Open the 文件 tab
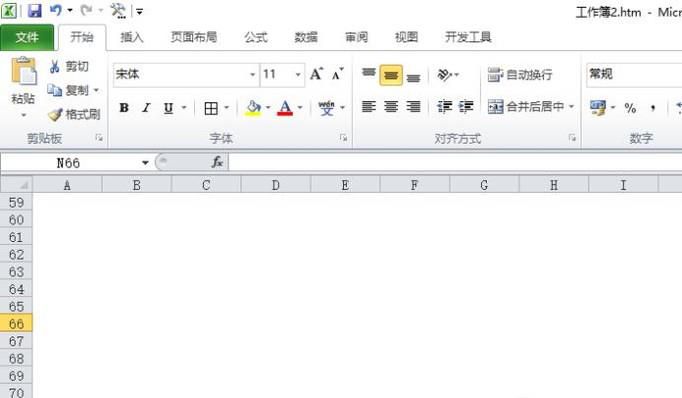Screen dimensions: 682x398 click(27, 37)
